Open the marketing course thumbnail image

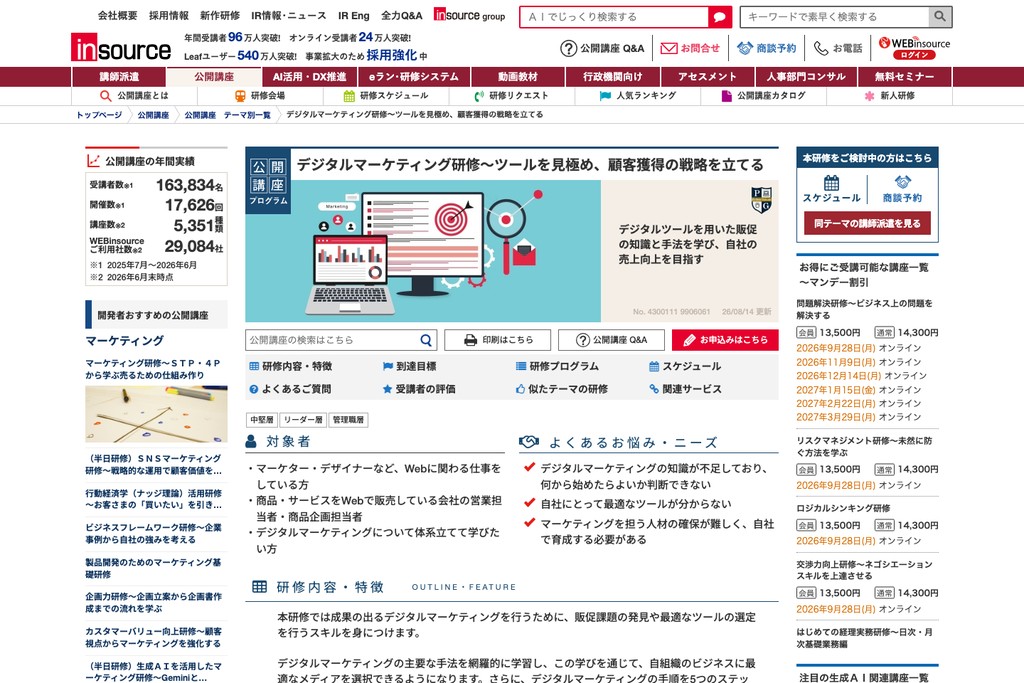(157, 414)
